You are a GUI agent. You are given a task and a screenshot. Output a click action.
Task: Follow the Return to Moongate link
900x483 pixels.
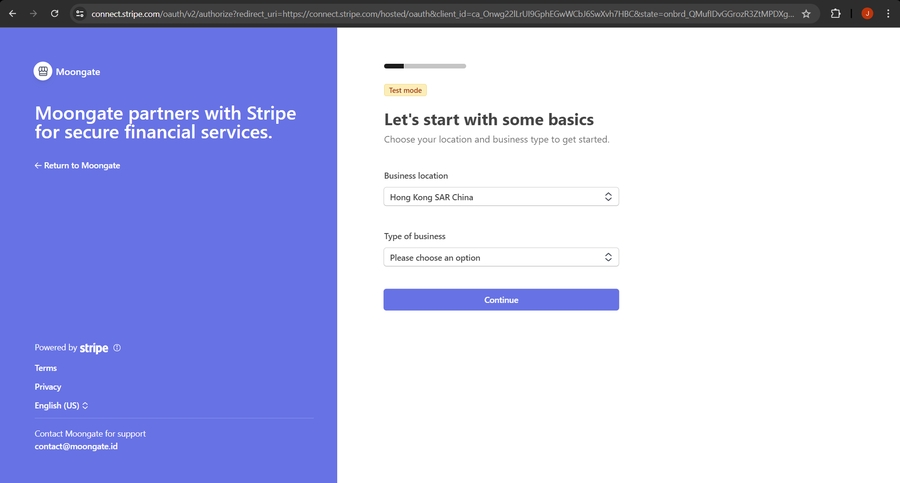[77, 165]
